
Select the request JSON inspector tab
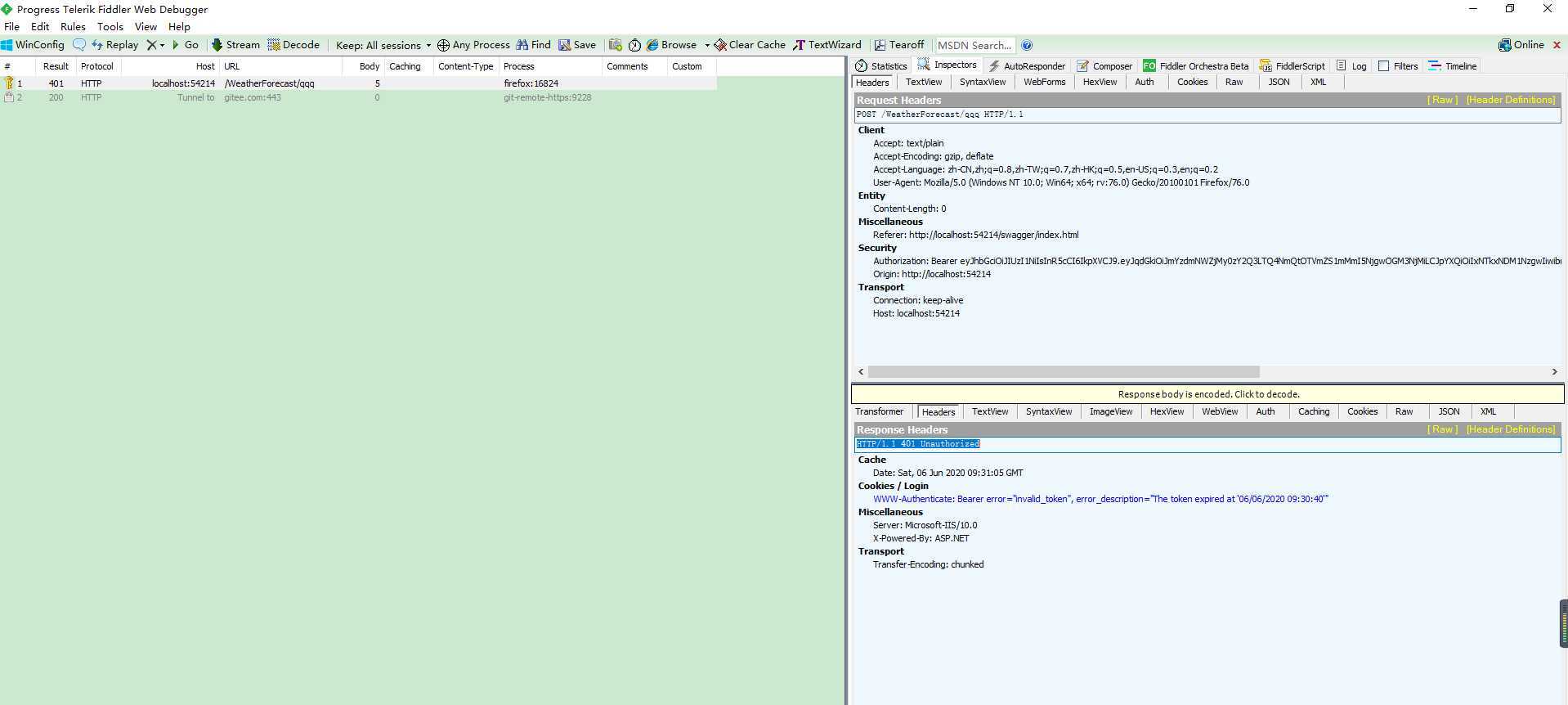pyautogui.click(x=1279, y=82)
